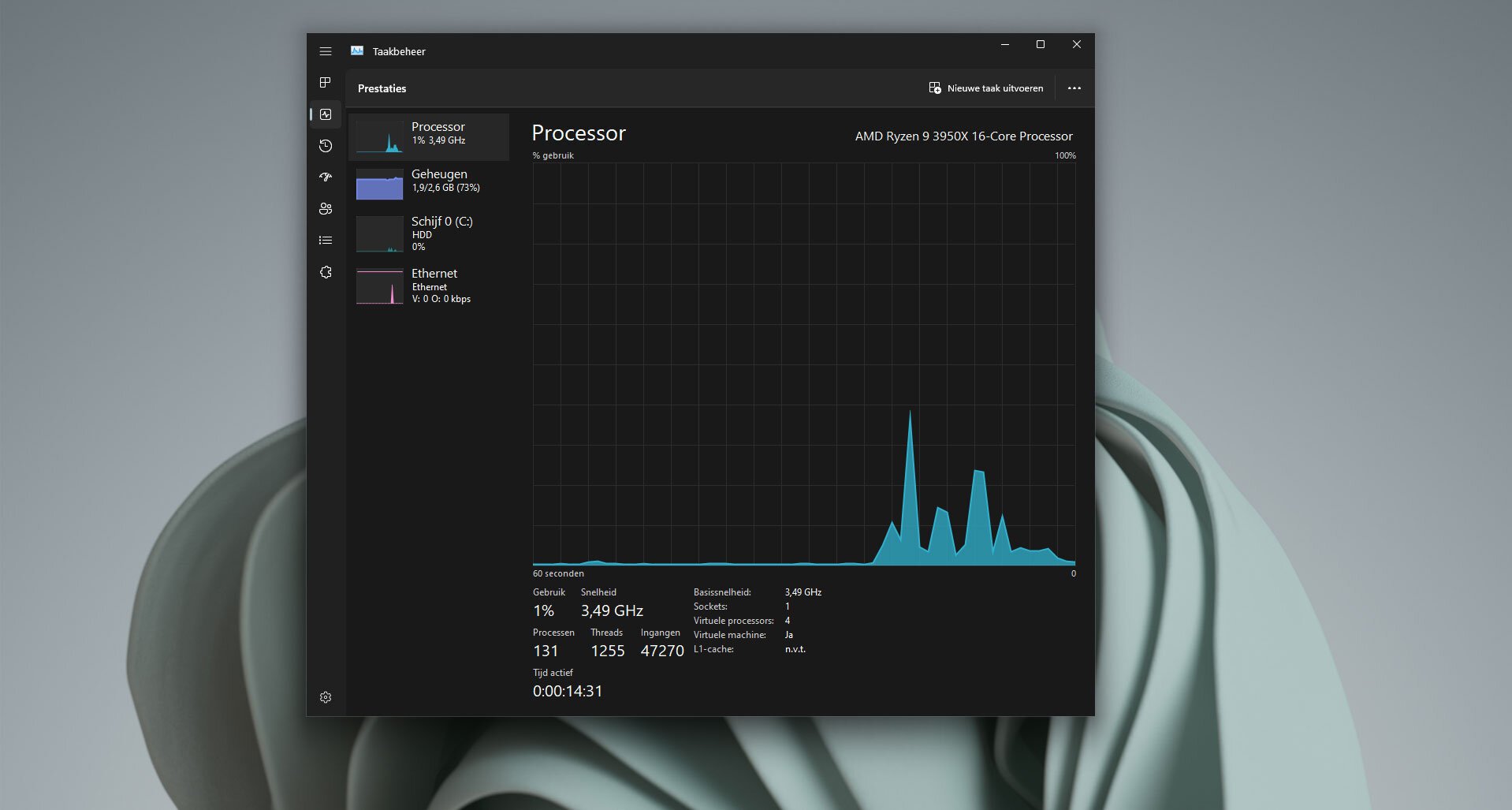Click the Prestaties page title
This screenshot has height=810, width=1512.
pyautogui.click(x=382, y=88)
